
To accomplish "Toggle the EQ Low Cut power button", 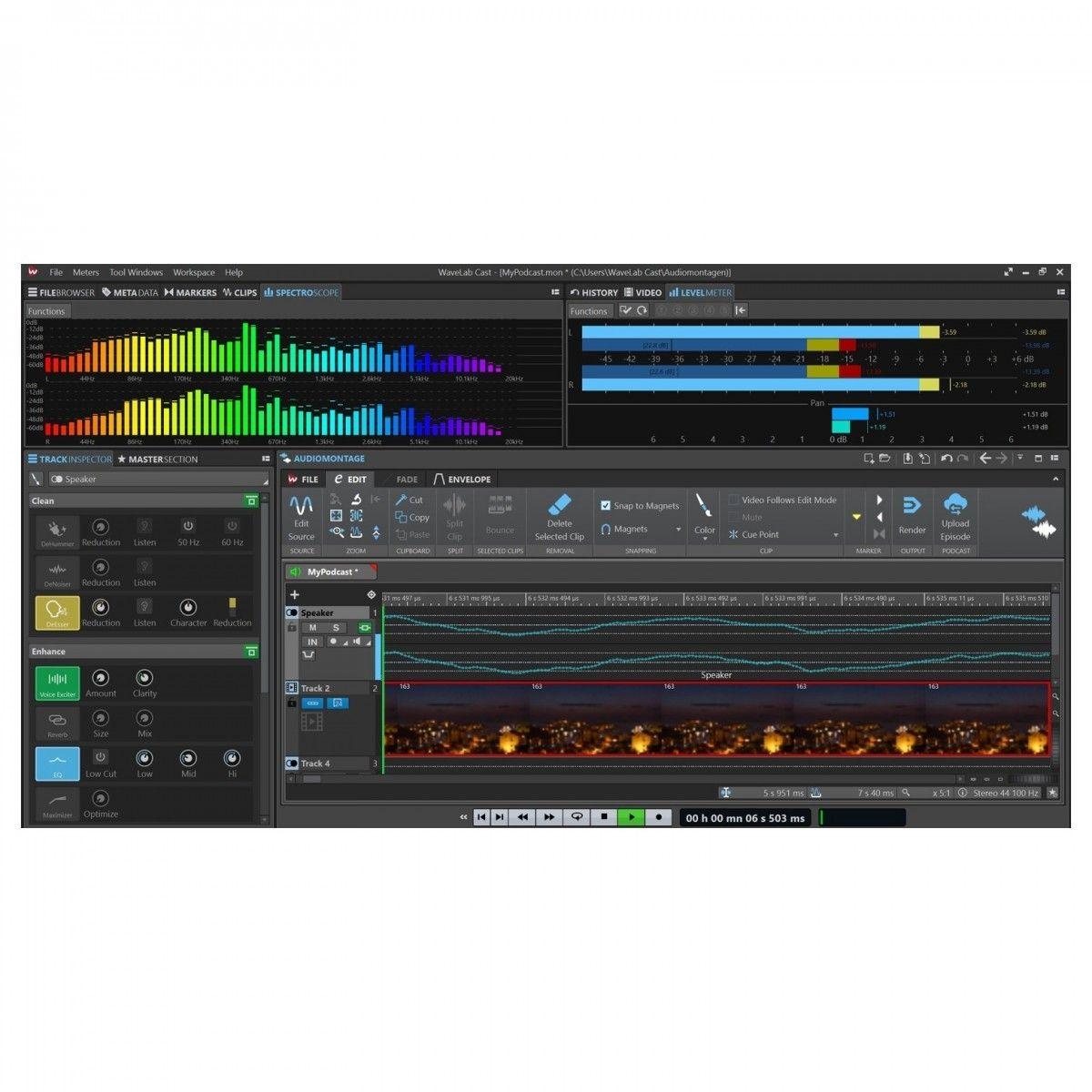I will tap(100, 757).
